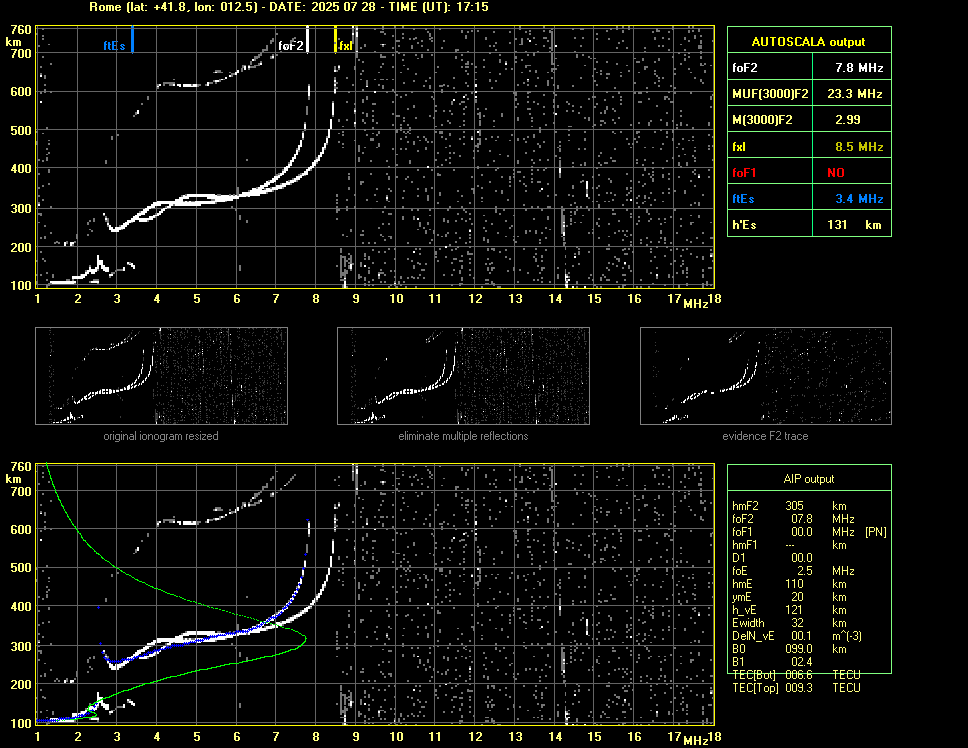Image resolution: width=968 pixels, height=748 pixels.
Task: Select the "131 km" h'Es value
Action: (854, 225)
